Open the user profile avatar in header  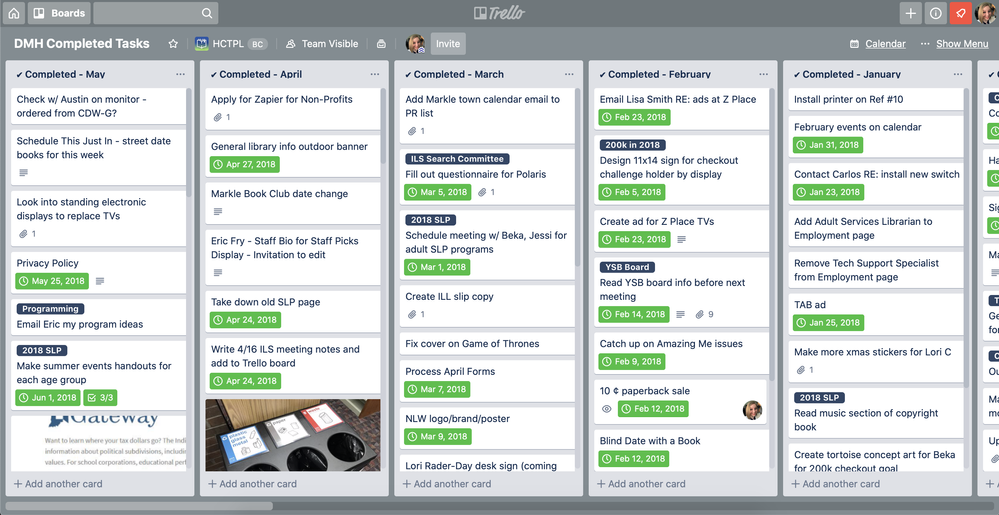tap(986, 13)
